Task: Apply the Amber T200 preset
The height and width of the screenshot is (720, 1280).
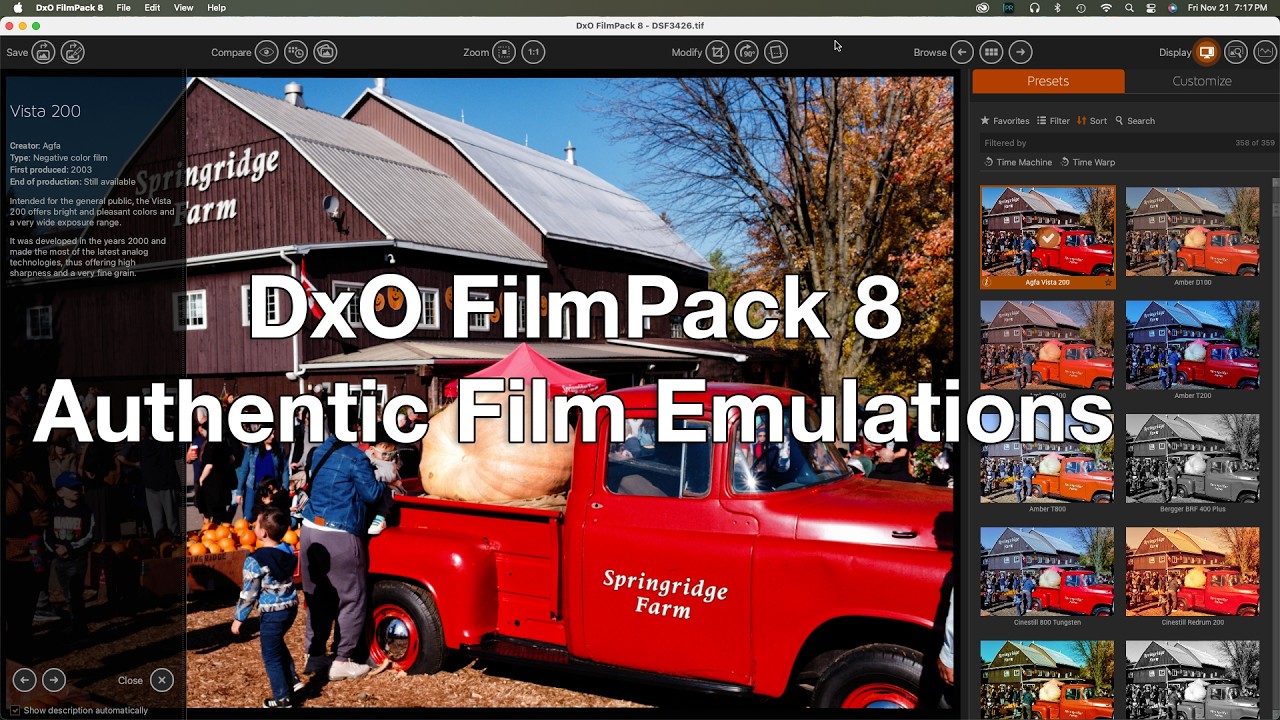Action: (x=1192, y=345)
